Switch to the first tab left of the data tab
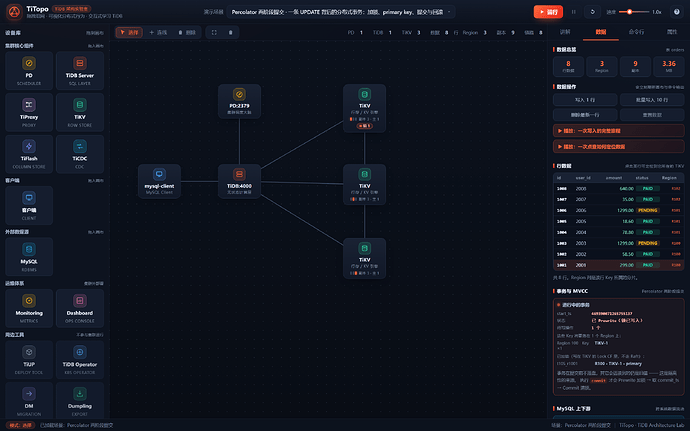The height and width of the screenshot is (431, 690). (x=565, y=32)
